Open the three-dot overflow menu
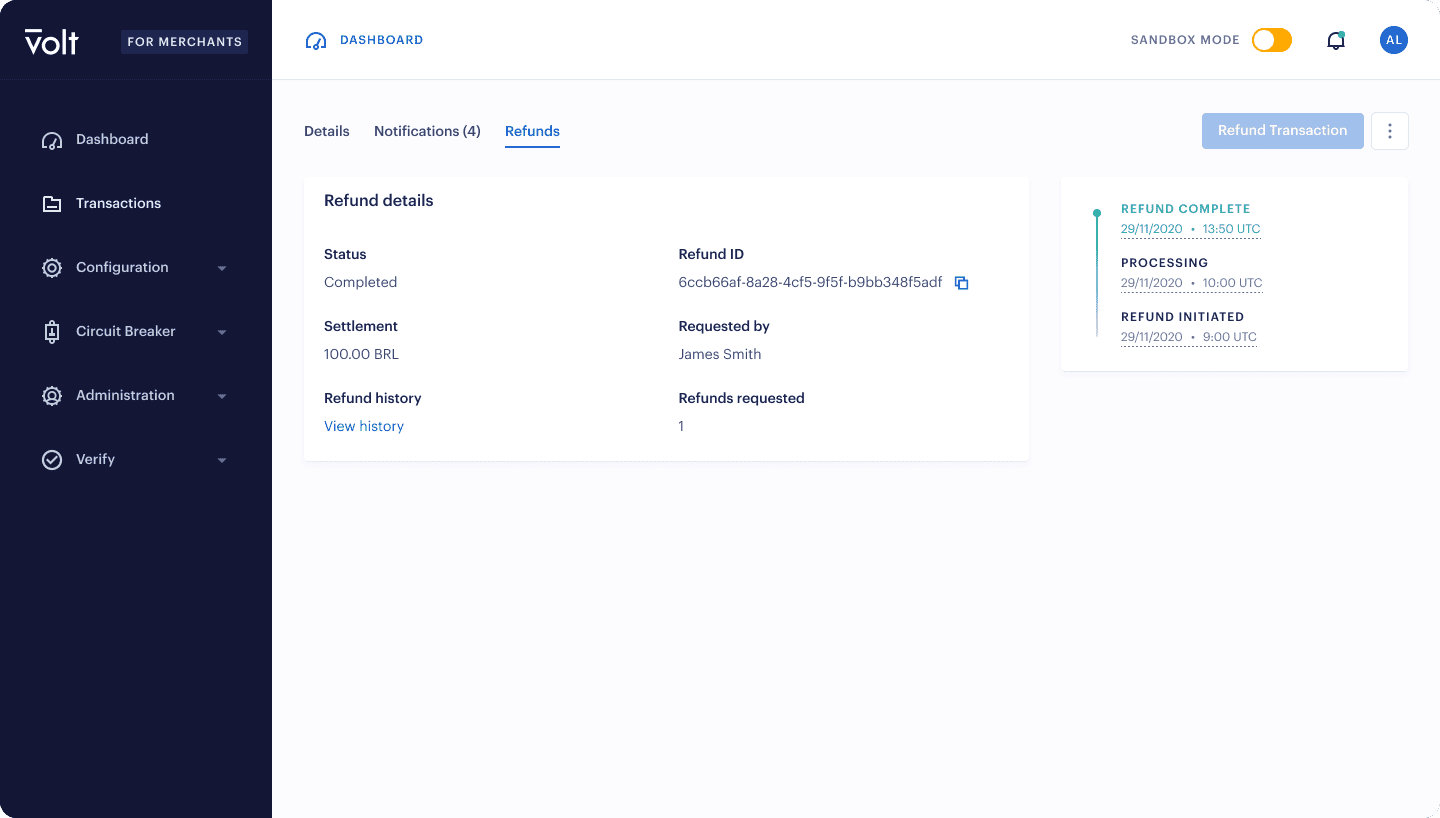 coord(1389,130)
